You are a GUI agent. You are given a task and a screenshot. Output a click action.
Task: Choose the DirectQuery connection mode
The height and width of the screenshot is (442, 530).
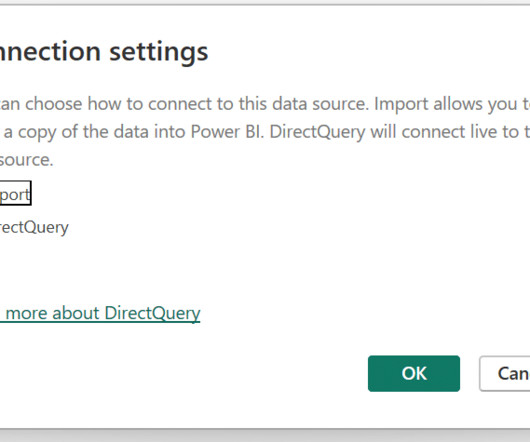[x=34, y=227]
